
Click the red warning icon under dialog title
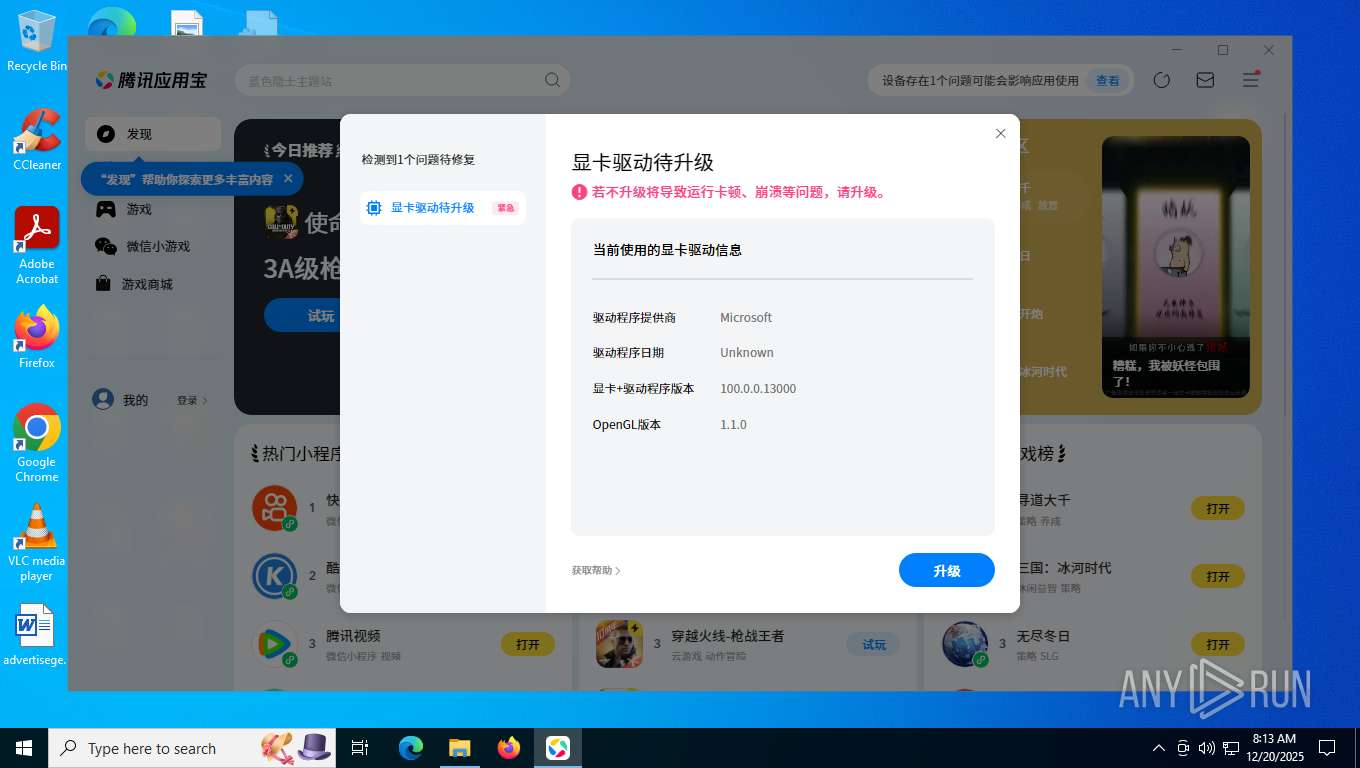tap(579, 192)
